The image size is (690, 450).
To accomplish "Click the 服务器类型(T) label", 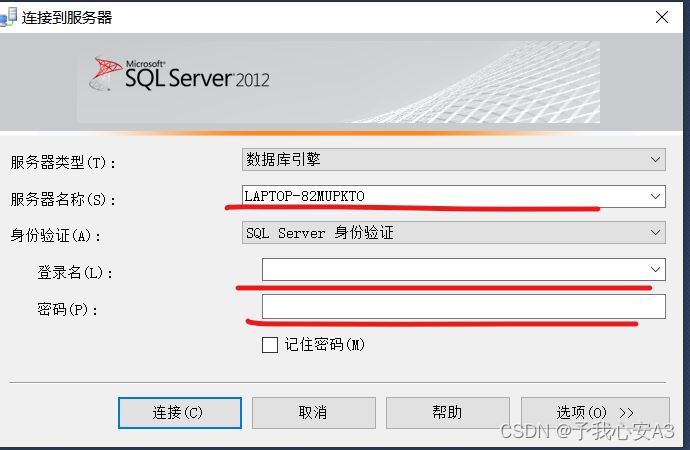I will coord(63,163).
